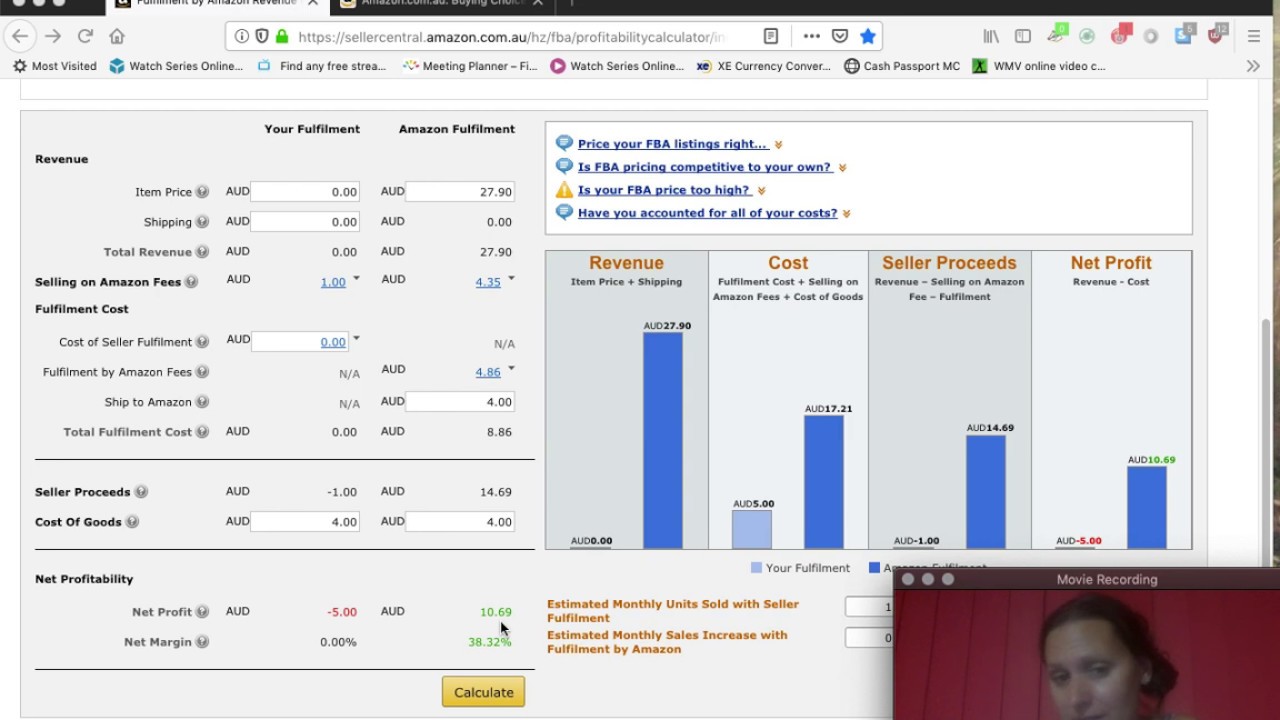The width and height of the screenshot is (1280, 720).
Task: Open 'Is your FBA price too high?' link
Action: pyautogui.click(x=664, y=190)
